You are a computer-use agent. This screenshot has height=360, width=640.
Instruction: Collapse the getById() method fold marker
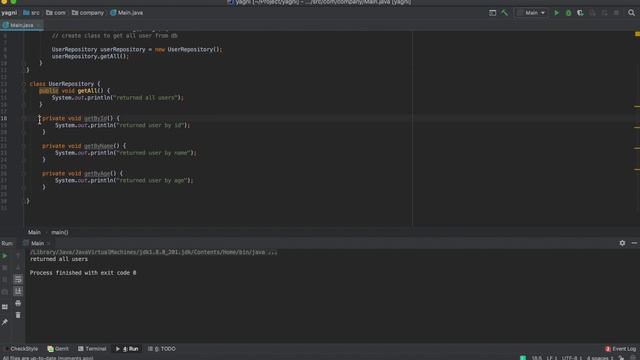[24, 118]
